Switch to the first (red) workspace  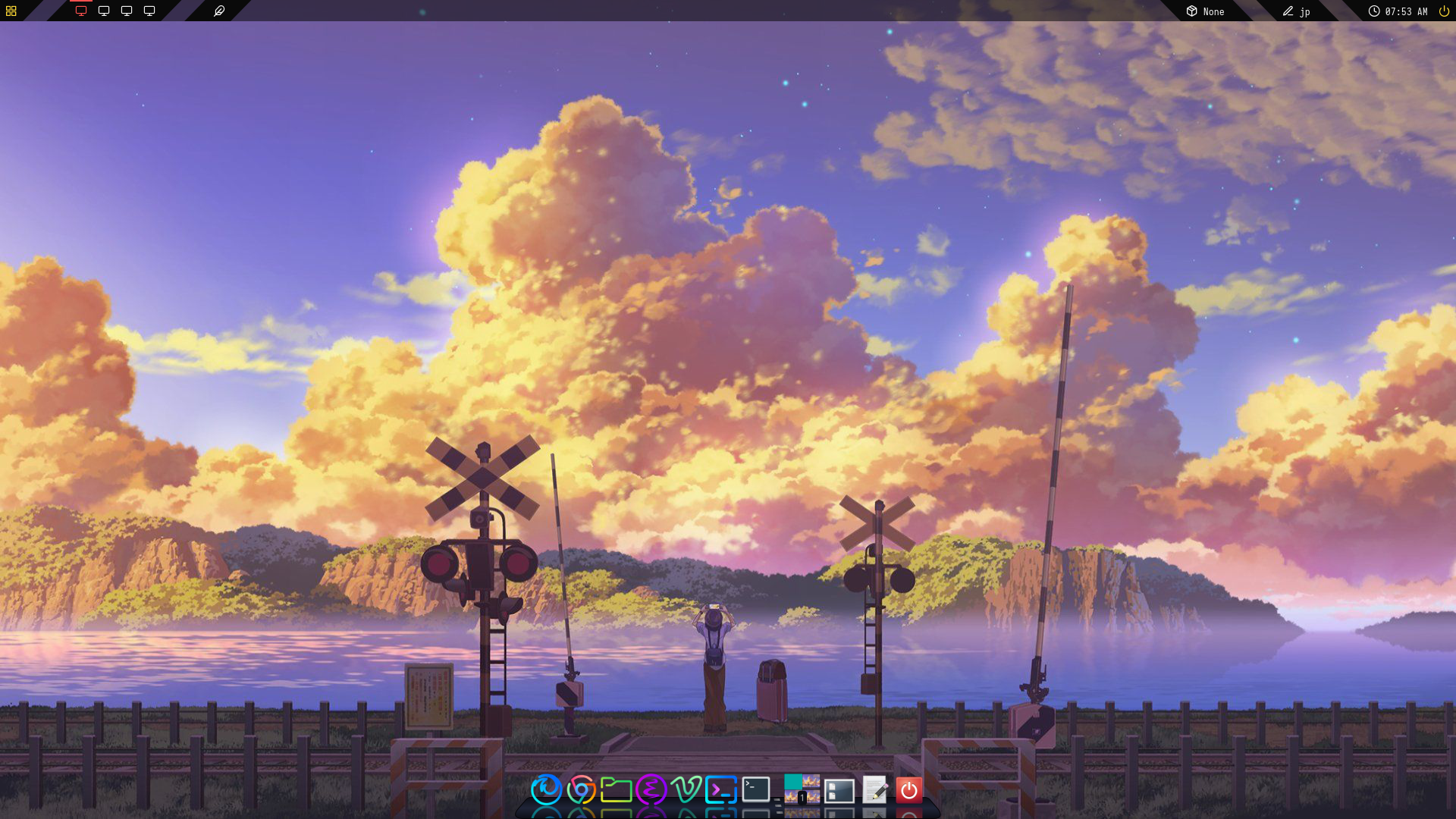(81, 11)
